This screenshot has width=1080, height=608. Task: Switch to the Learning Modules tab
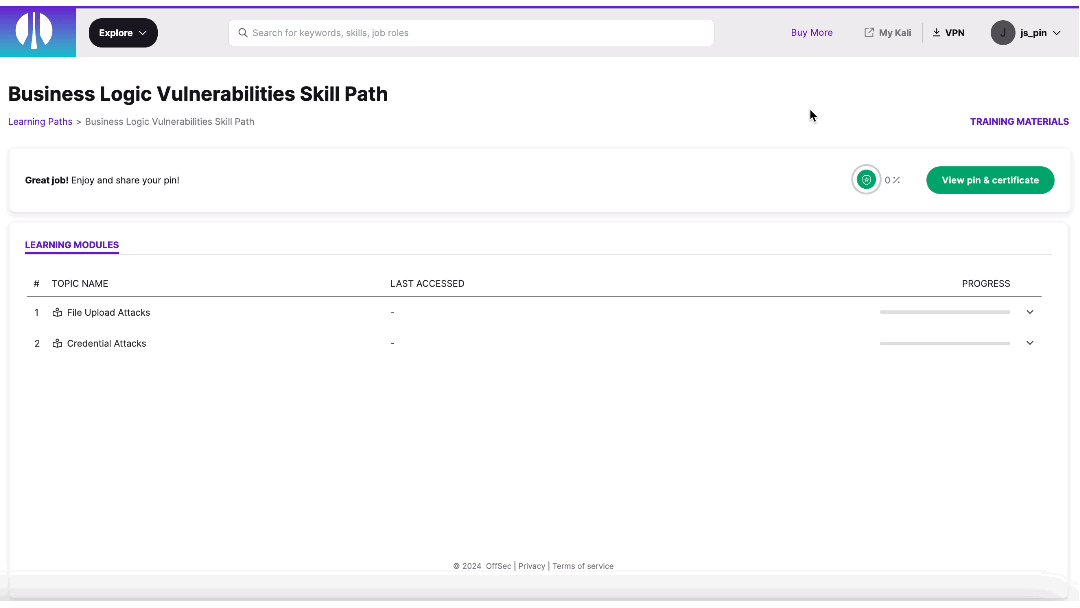[x=71, y=244]
